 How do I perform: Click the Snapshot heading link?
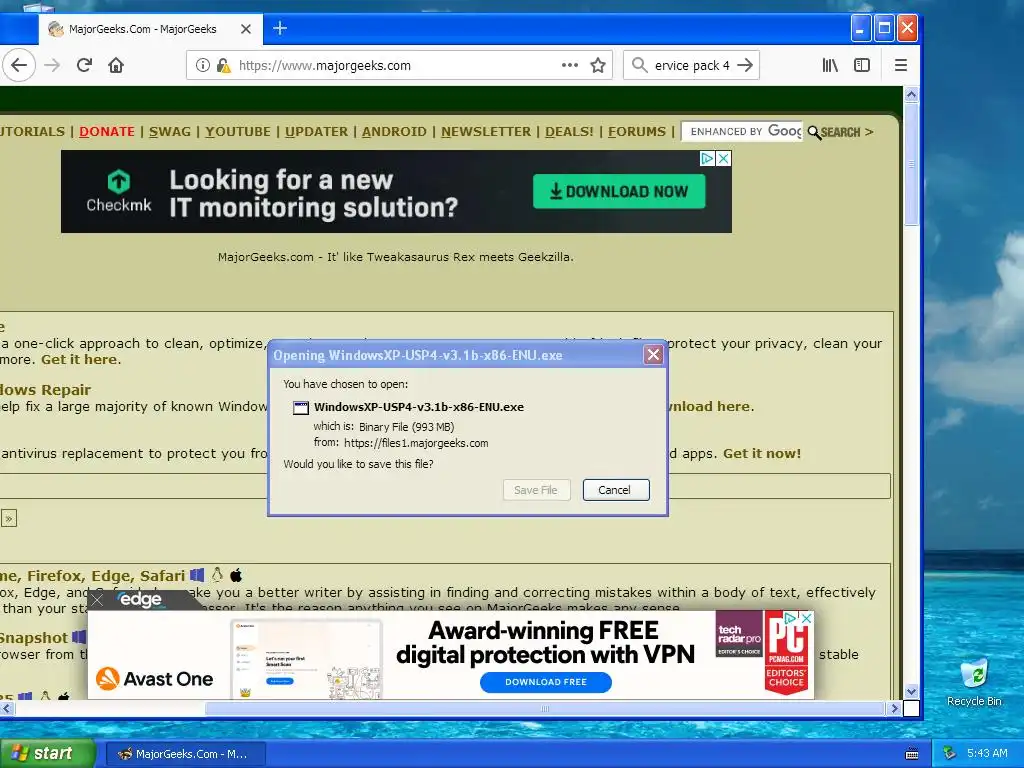click(34, 637)
